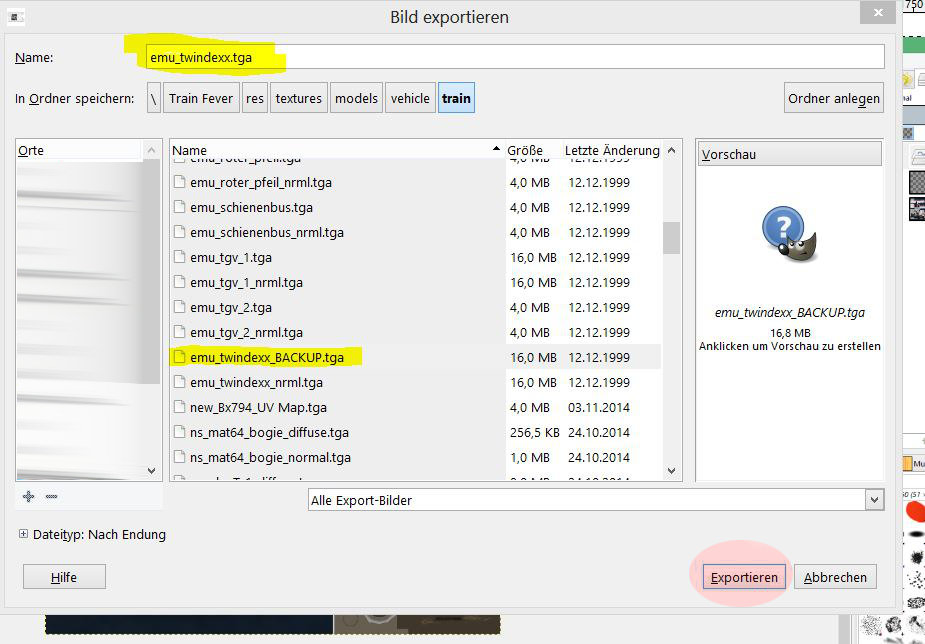This screenshot has width=925, height=644.
Task: Click the file list scrollbar down arrow
Action: point(671,471)
